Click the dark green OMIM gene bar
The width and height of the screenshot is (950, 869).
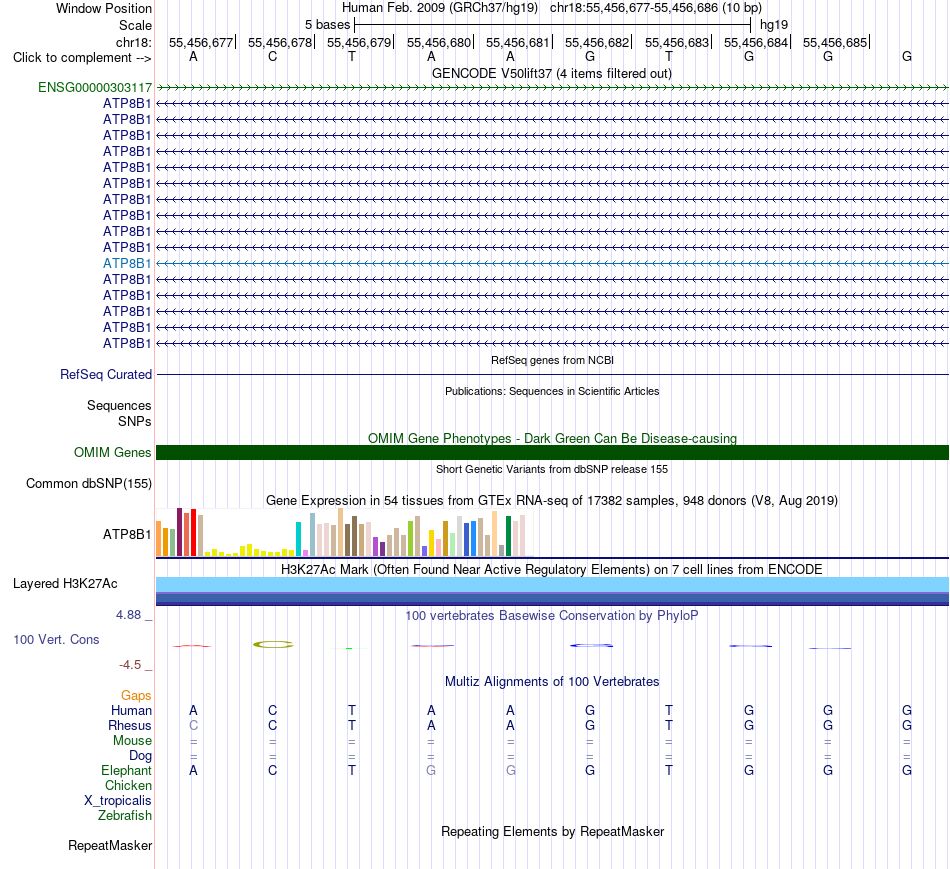(552, 453)
